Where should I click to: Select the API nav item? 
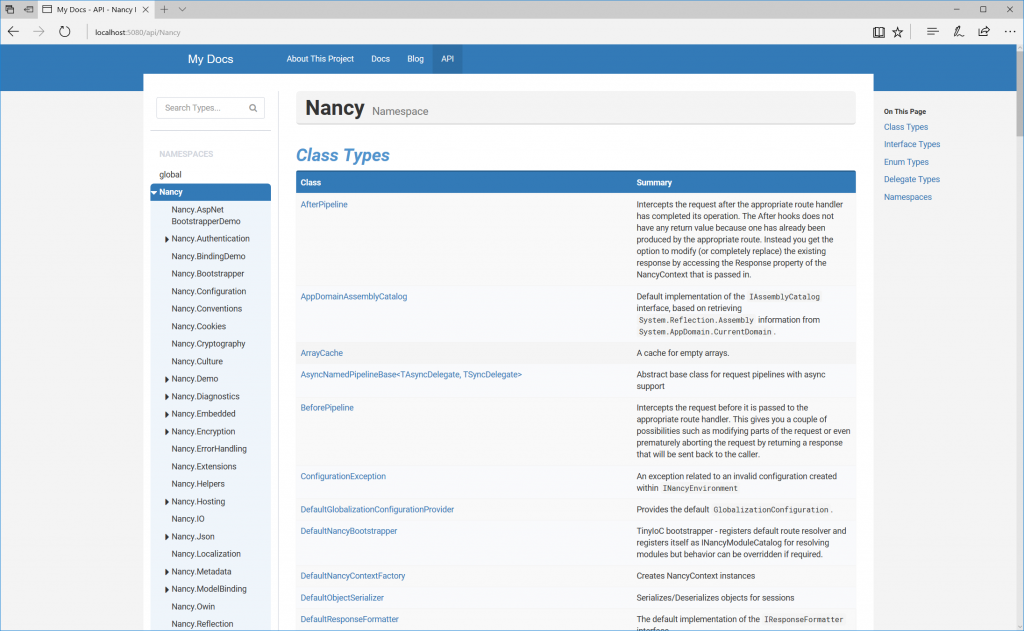click(x=447, y=59)
